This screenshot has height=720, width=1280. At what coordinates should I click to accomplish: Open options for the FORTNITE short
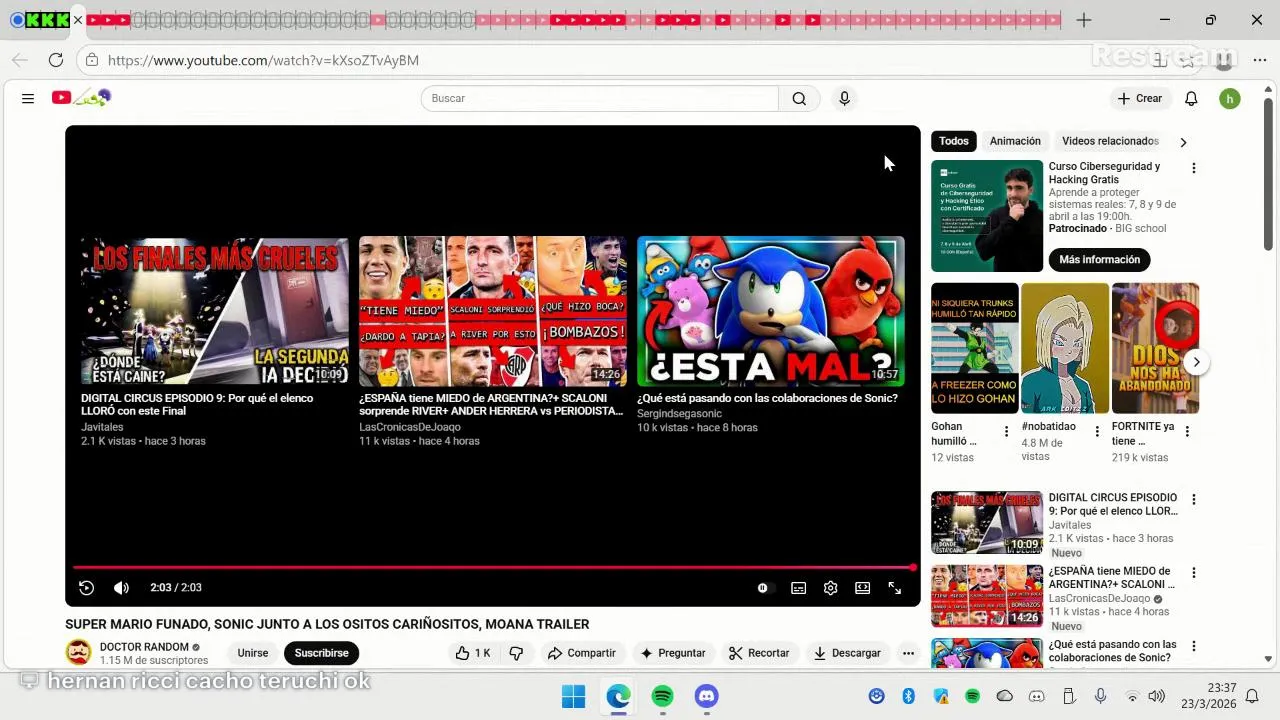1187,431
